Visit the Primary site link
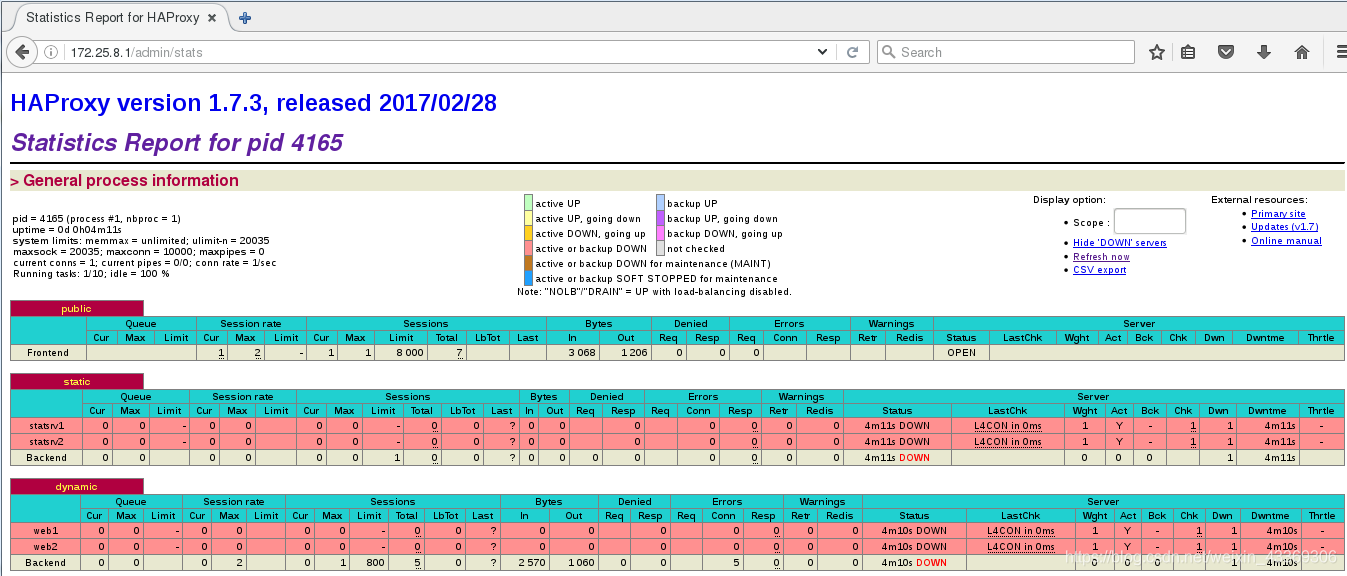This screenshot has height=576, width=1347. [x=1278, y=214]
